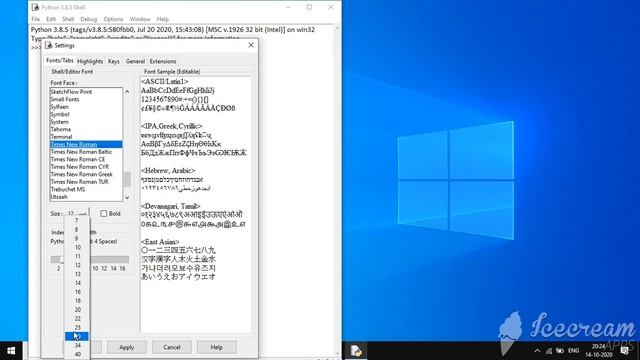Image resolution: width=640 pixels, height=360 pixels.
Task: Open Help menu in Python Shell window
Action: (162, 19)
